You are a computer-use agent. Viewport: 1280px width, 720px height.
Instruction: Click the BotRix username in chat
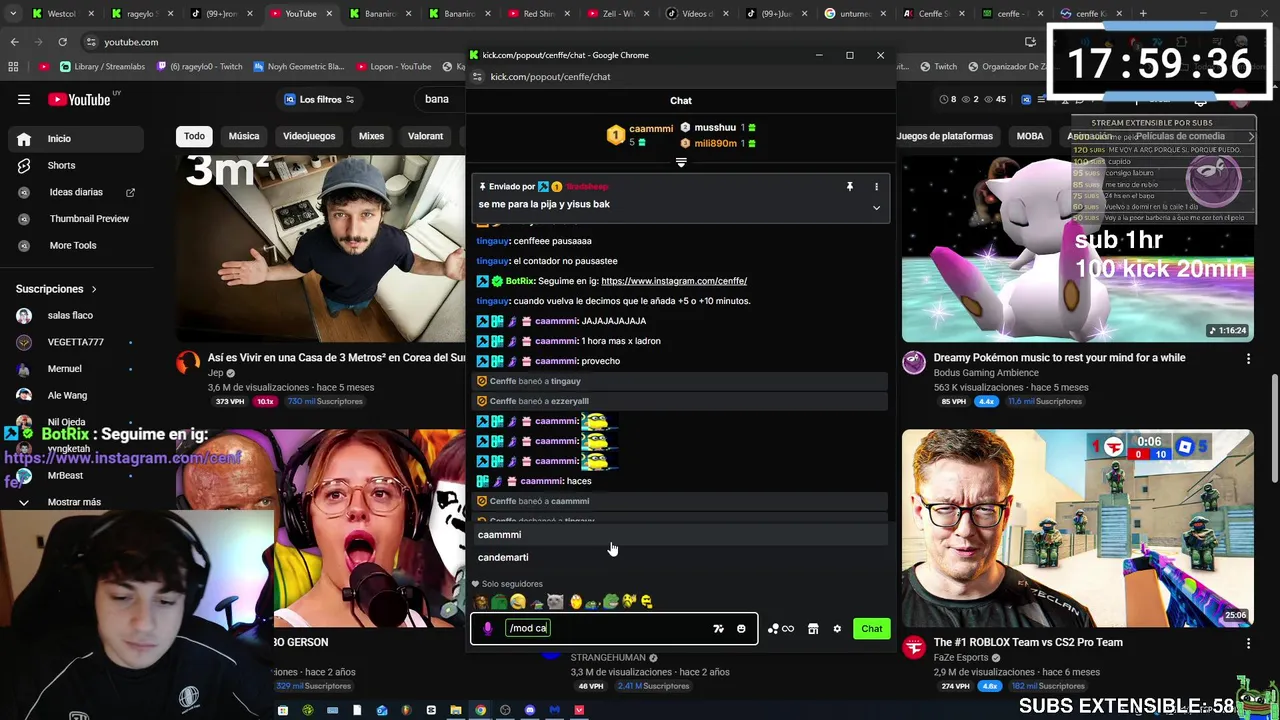point(520,281)
